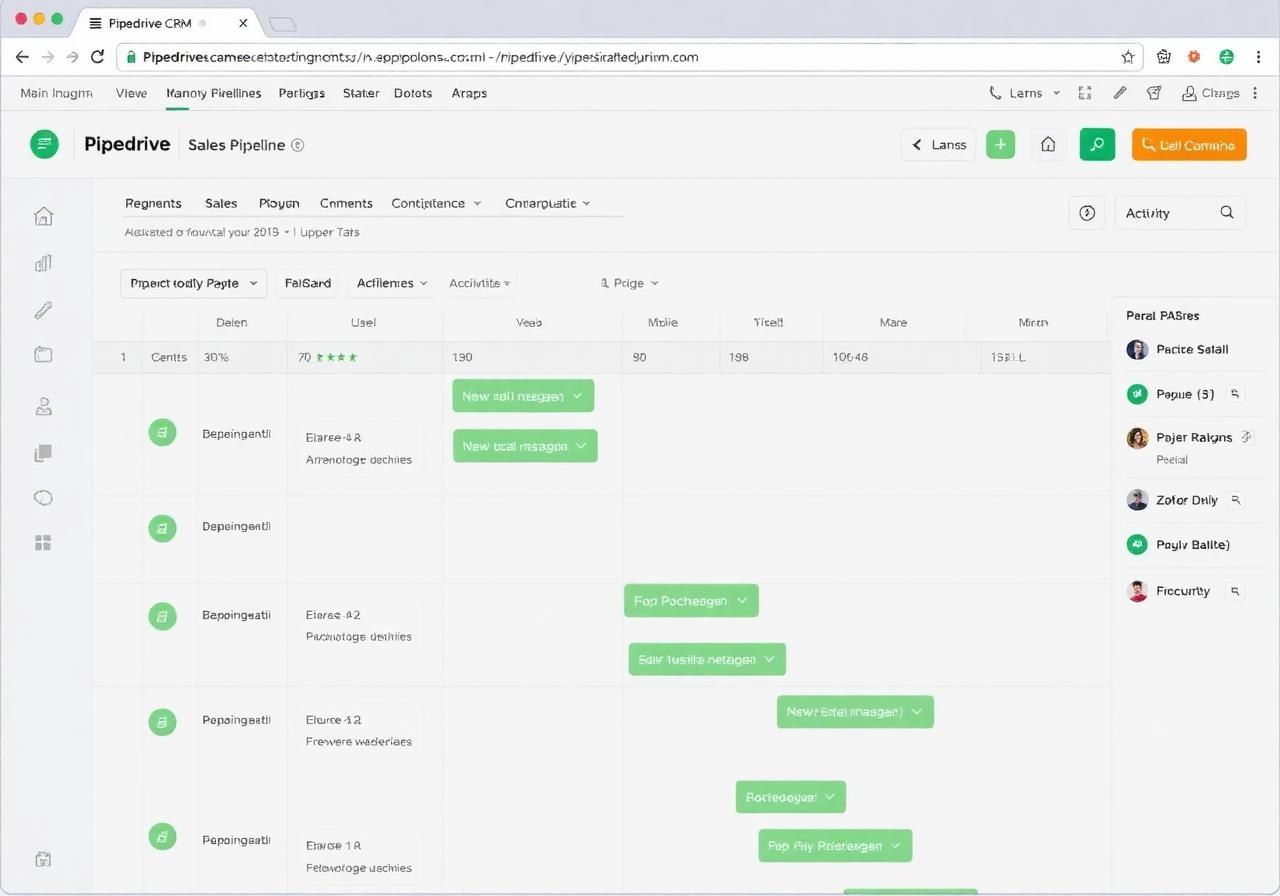This screenshot has width=1280, height=896.
Task: Click the Clnags user button
Action: click(1210, 93)
